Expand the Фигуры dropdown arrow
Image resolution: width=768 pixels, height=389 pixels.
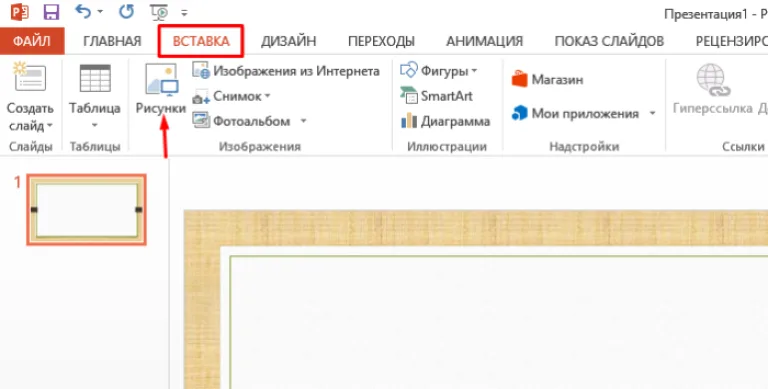(474, 71)
